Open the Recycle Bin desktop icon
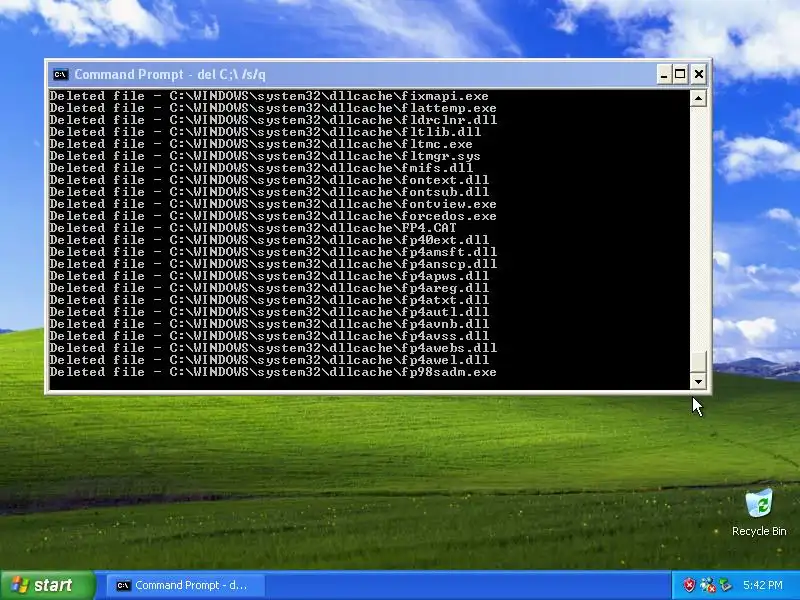The width and height of the screenshot is (800, 600). point(759,503)
